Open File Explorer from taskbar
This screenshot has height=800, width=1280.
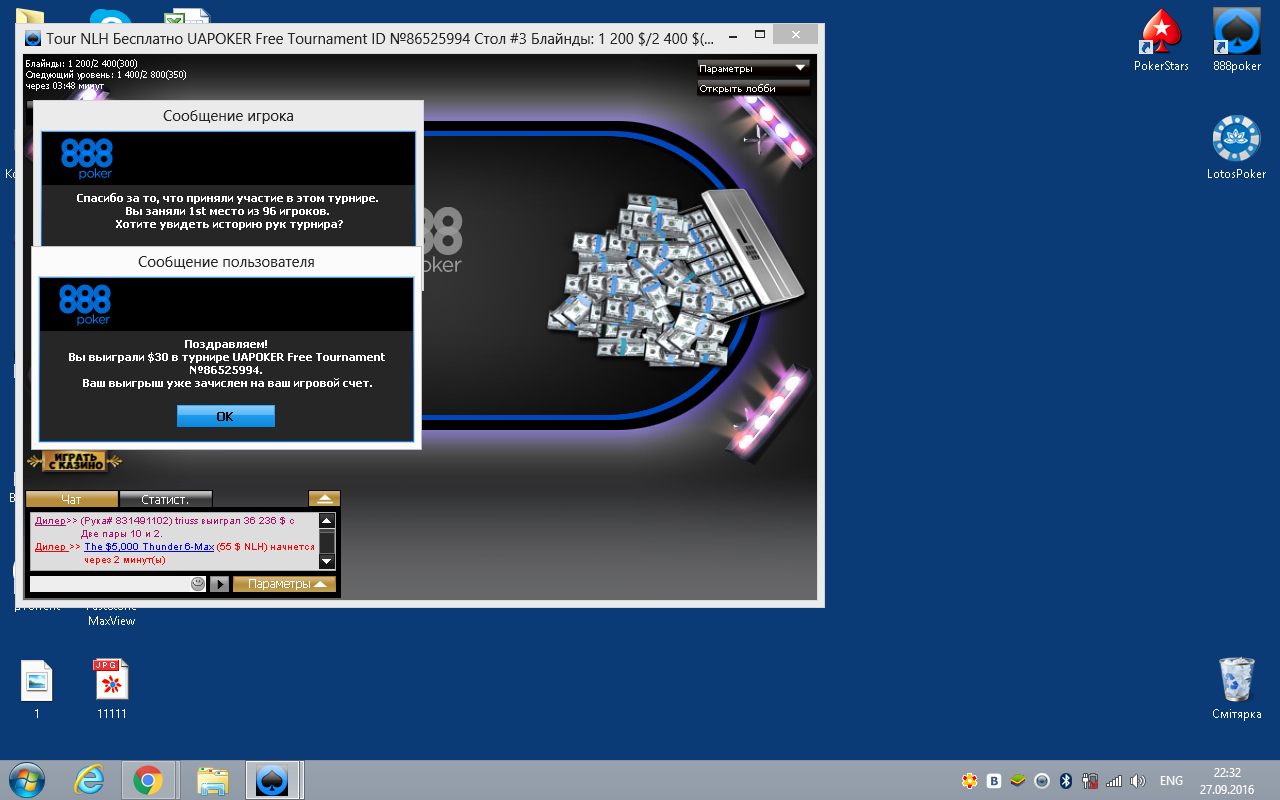(x=213, y=780)
